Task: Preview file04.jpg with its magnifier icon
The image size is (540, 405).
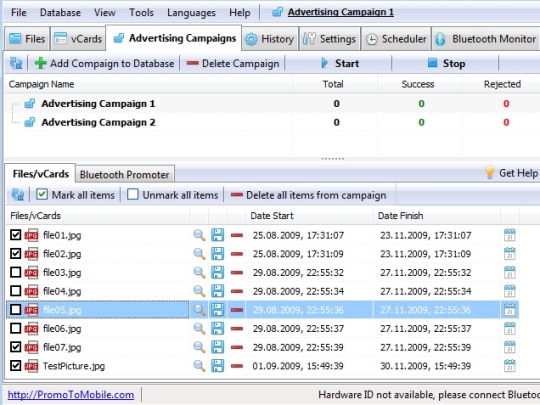Action: click(x=199, y=291)
